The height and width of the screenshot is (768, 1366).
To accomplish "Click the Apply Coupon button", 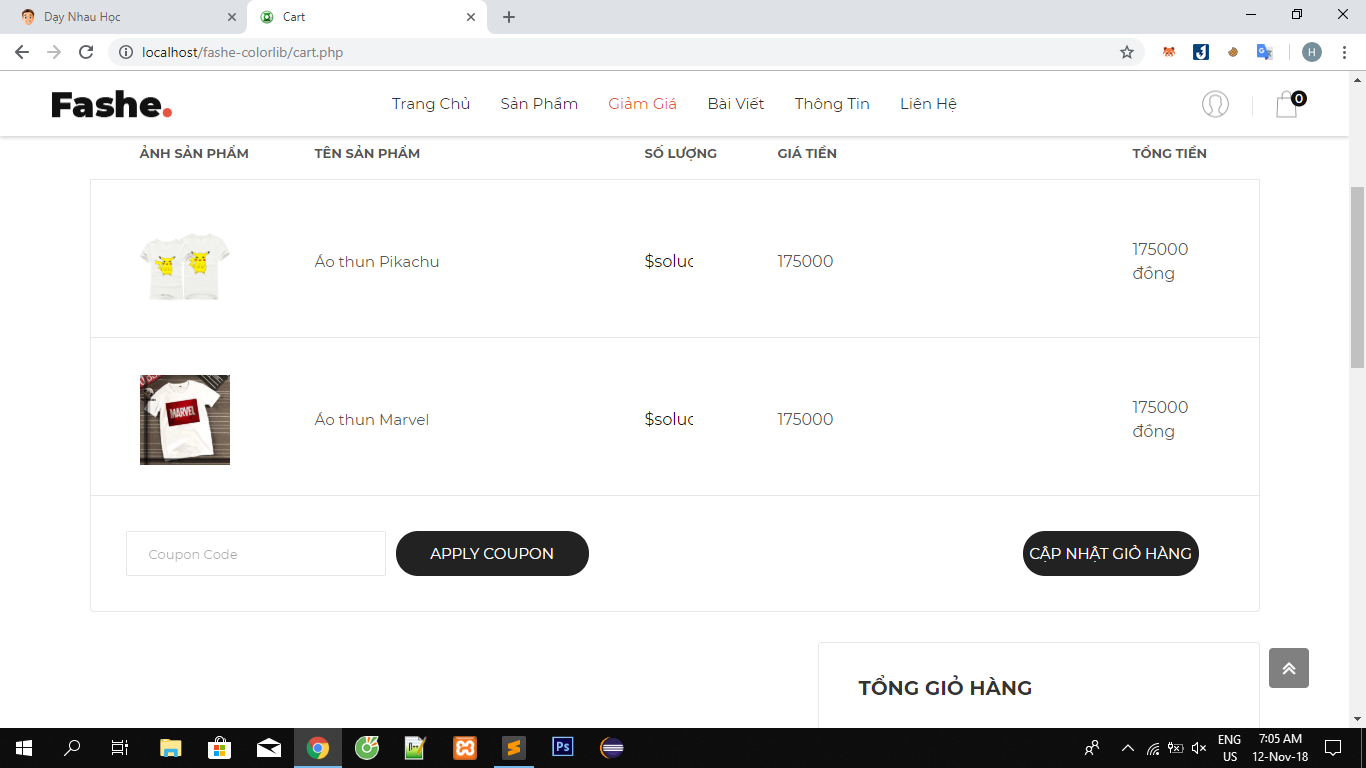I will pyautogui.click(x=492, y=553).
